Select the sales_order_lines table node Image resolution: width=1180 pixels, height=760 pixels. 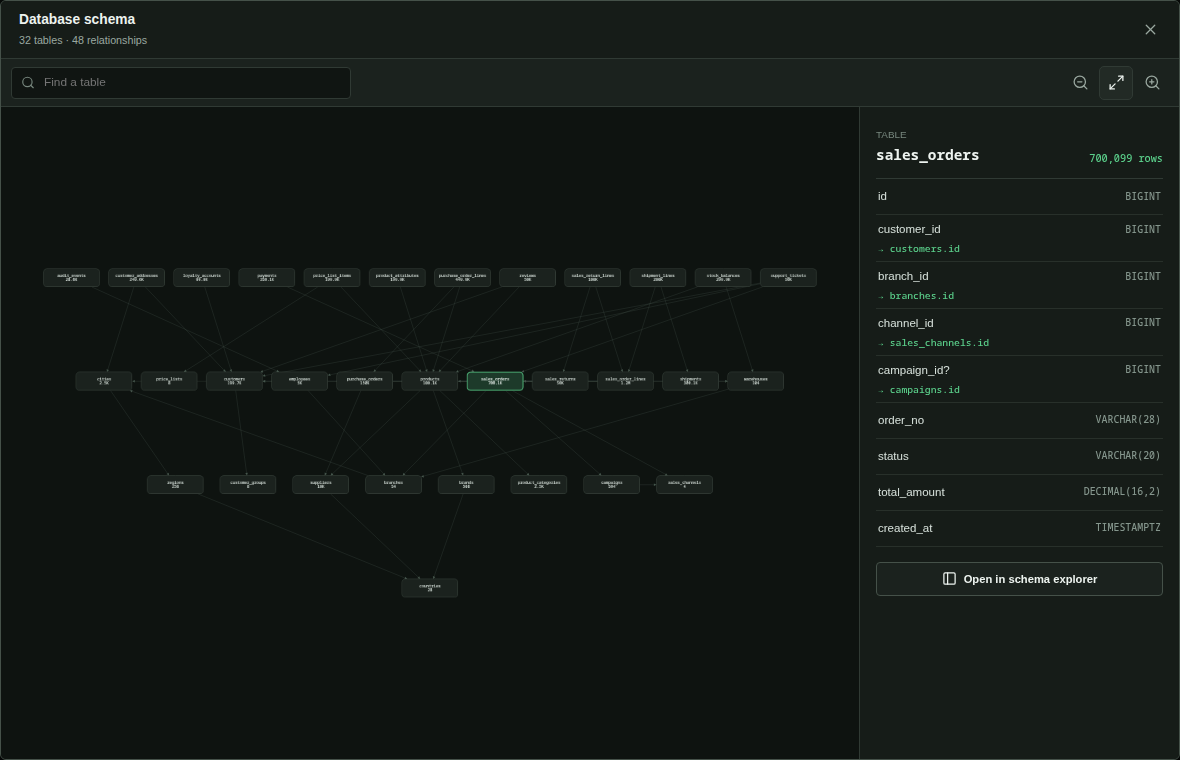click(625, 381)
